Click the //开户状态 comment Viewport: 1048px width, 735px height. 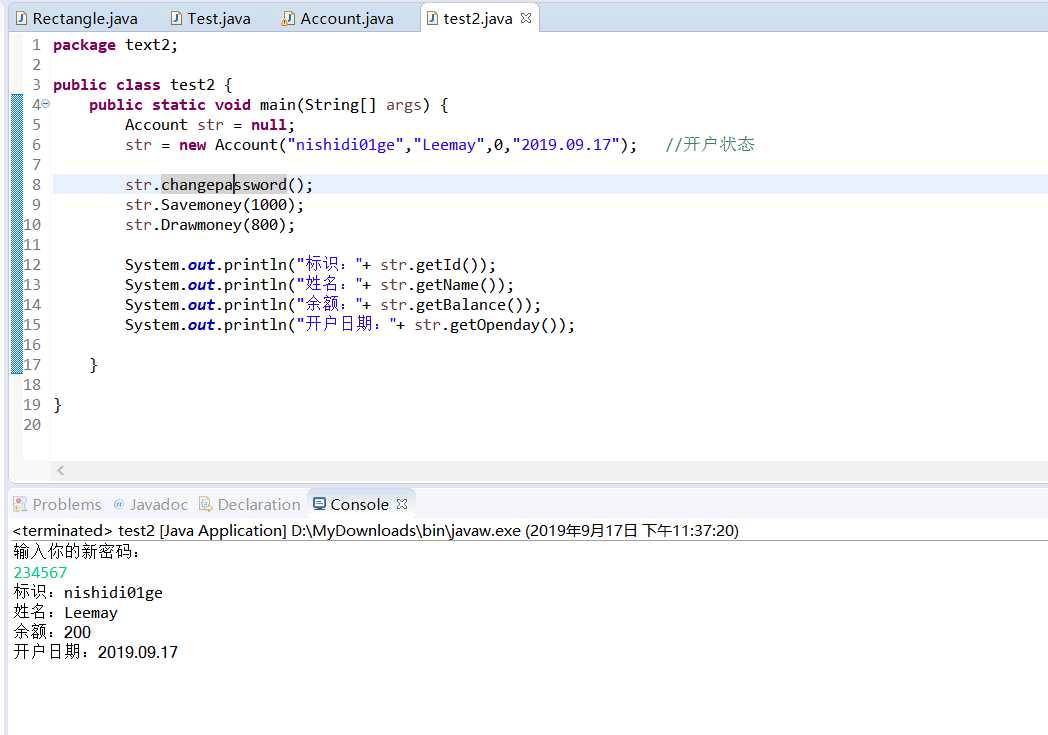pos(710,144)
